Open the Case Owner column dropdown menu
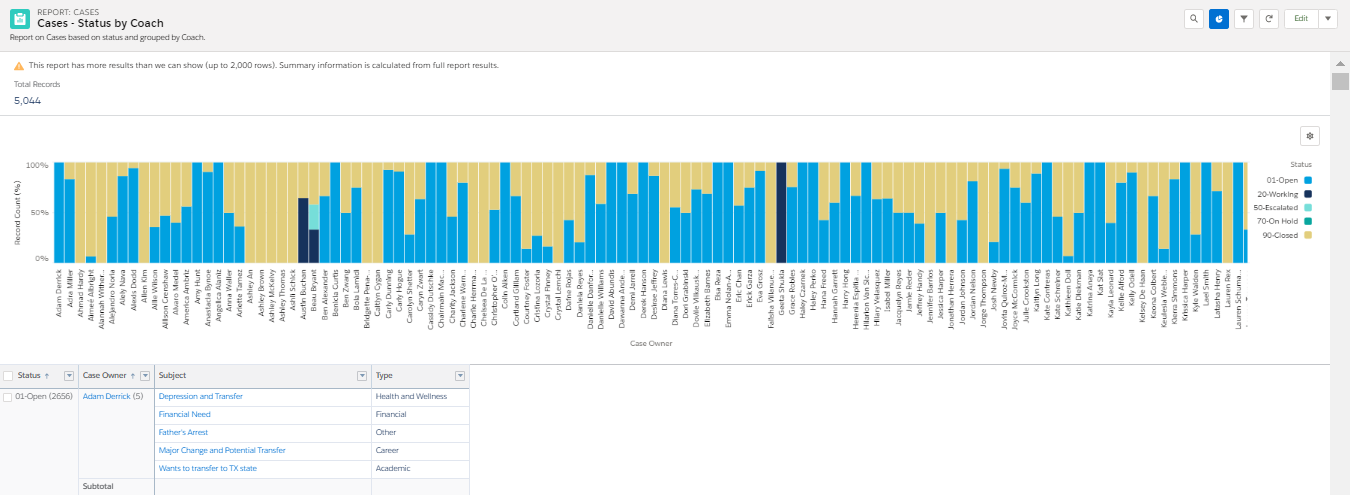Image resolution: width=1350 pixels, height=495 pixels. click(145, 376)
